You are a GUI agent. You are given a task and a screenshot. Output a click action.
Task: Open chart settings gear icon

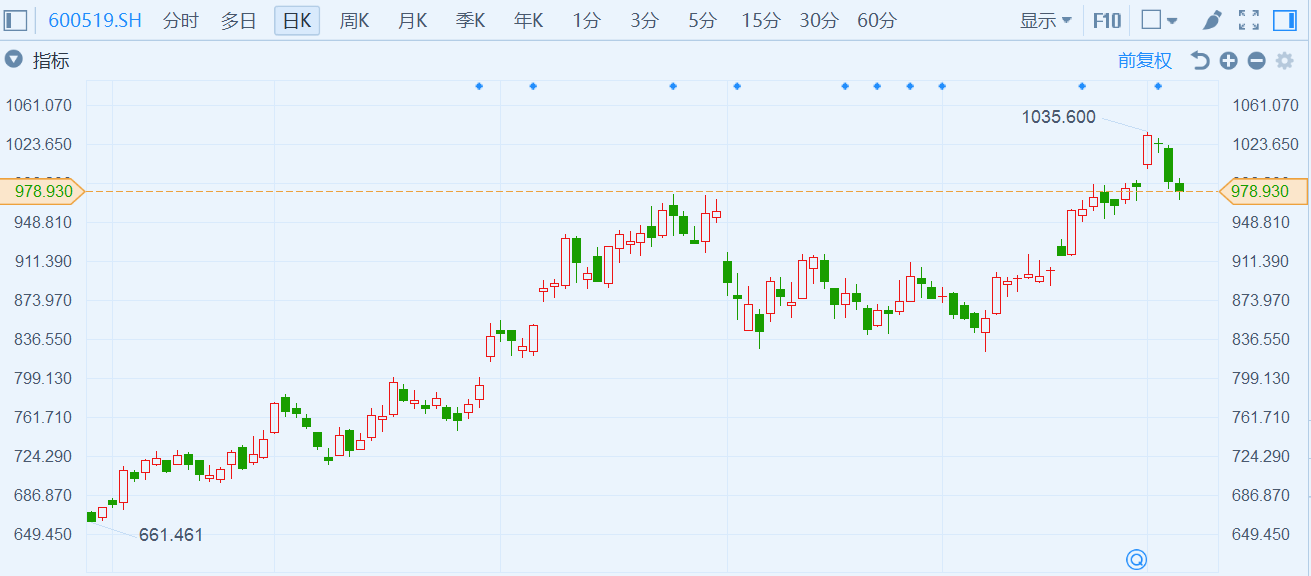tap(1285, 61)
